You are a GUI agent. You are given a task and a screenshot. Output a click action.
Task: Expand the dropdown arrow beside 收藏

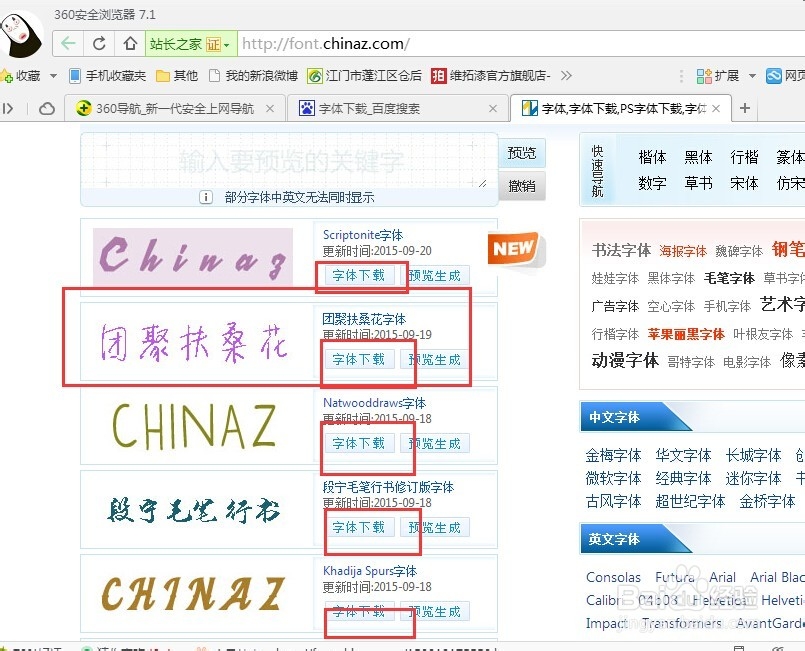click(x=53, y=76)
